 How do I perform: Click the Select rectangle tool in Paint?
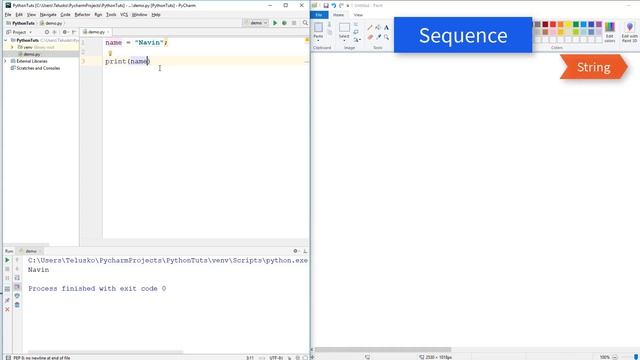click(344, 27)
